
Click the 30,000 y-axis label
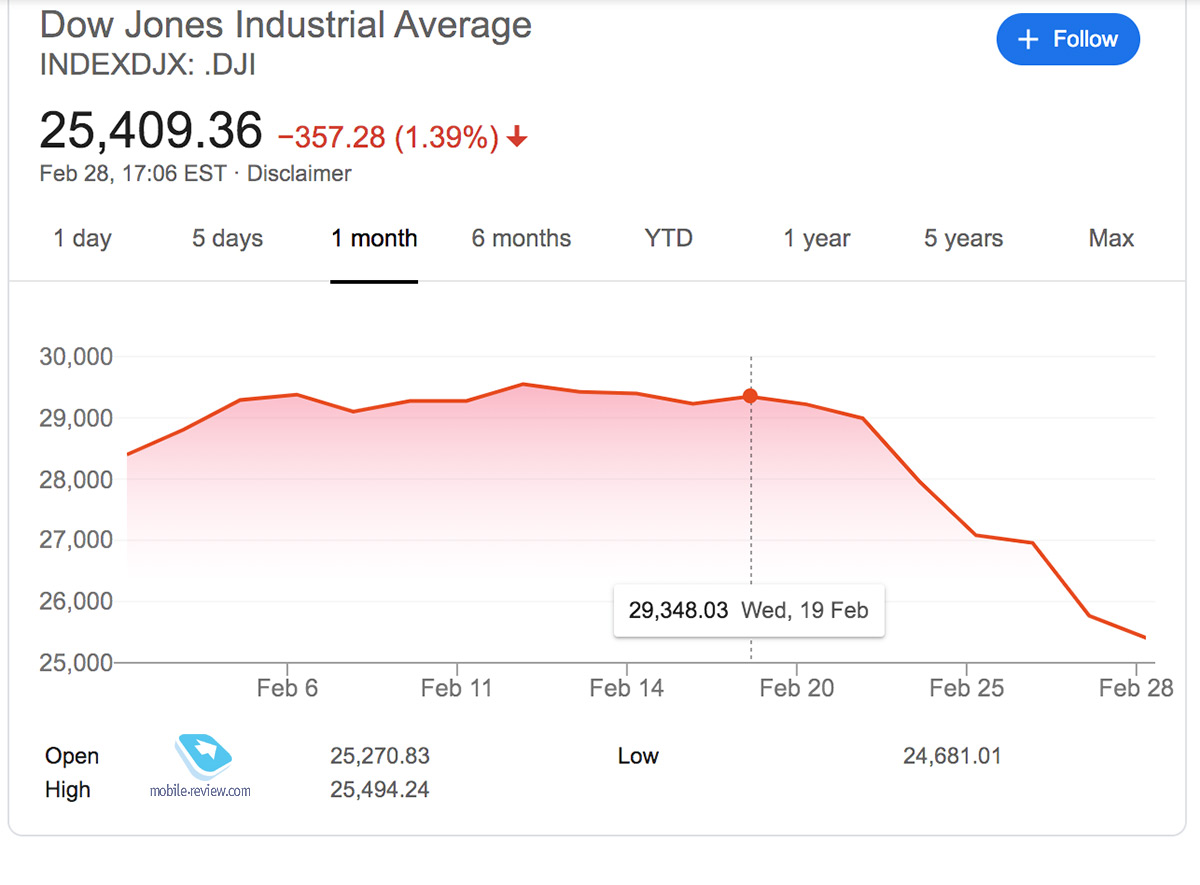click(x=75, y=357)
